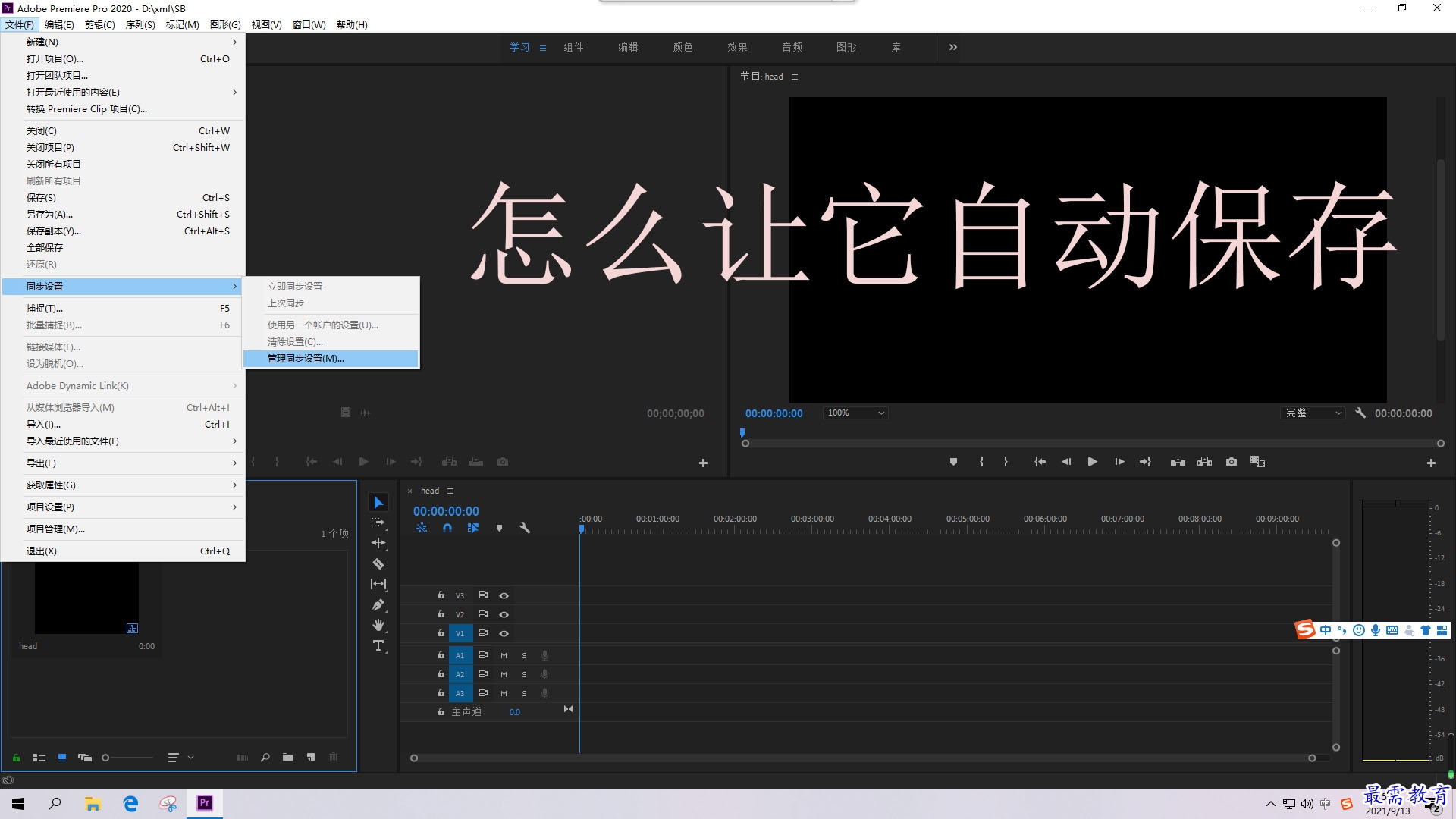The height and width of the screenshot is (819, 1456).
Task: Expand the 项目设置(P) submenu
Action: 123,507
